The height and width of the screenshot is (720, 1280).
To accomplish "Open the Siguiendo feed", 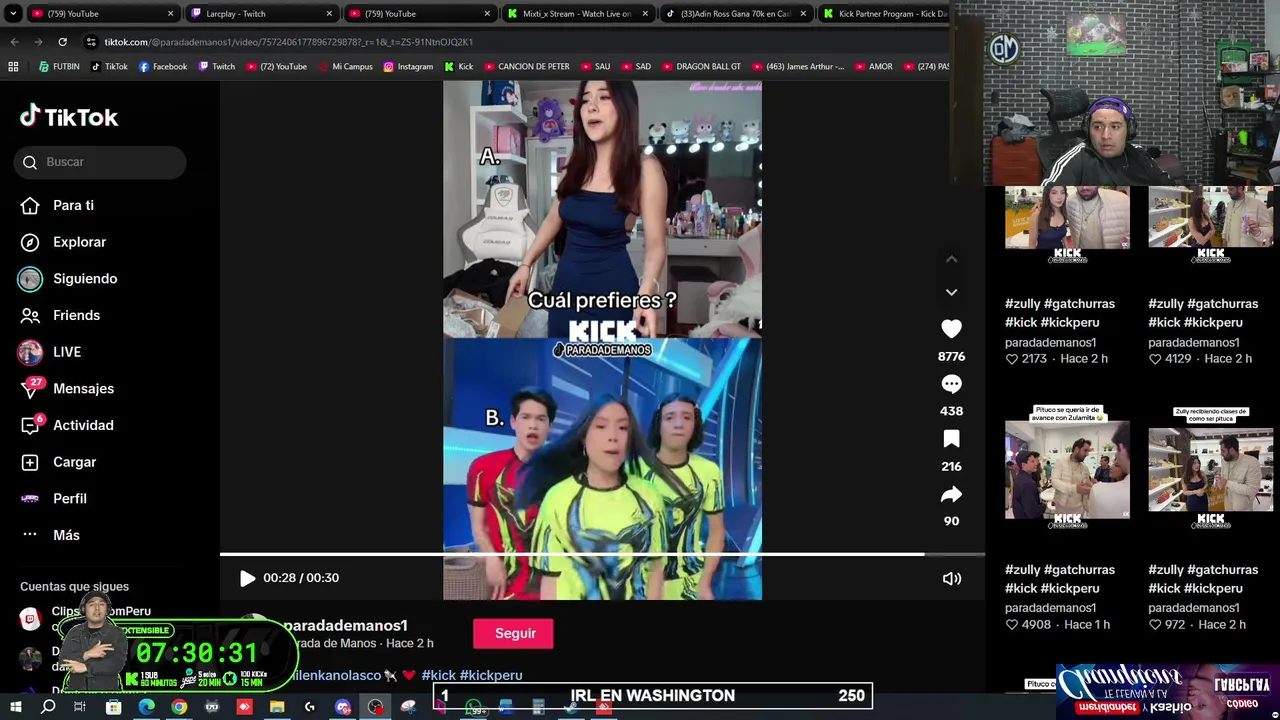I will click(68, 279).
